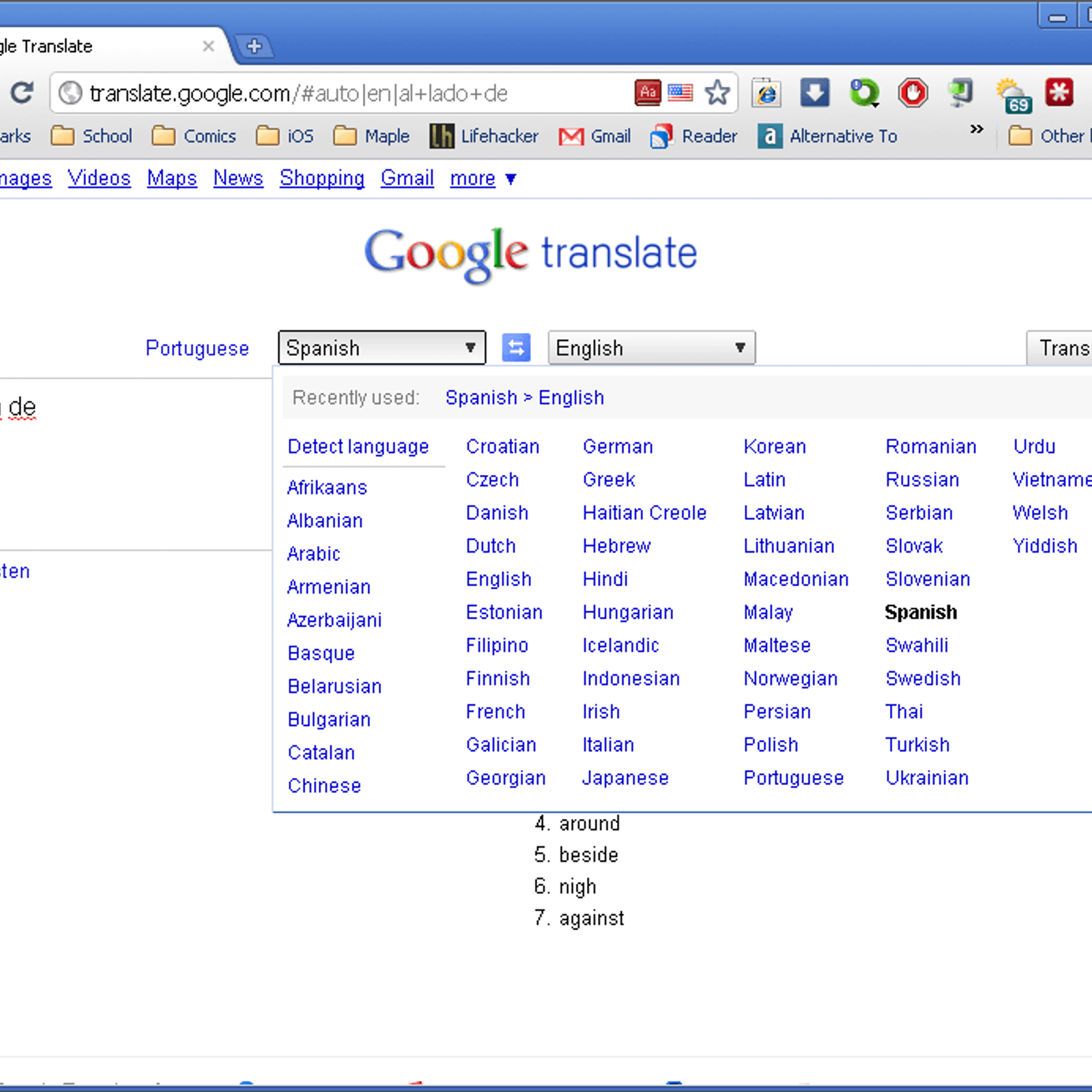Open a new tab with plus button

[x=254, y=46]
